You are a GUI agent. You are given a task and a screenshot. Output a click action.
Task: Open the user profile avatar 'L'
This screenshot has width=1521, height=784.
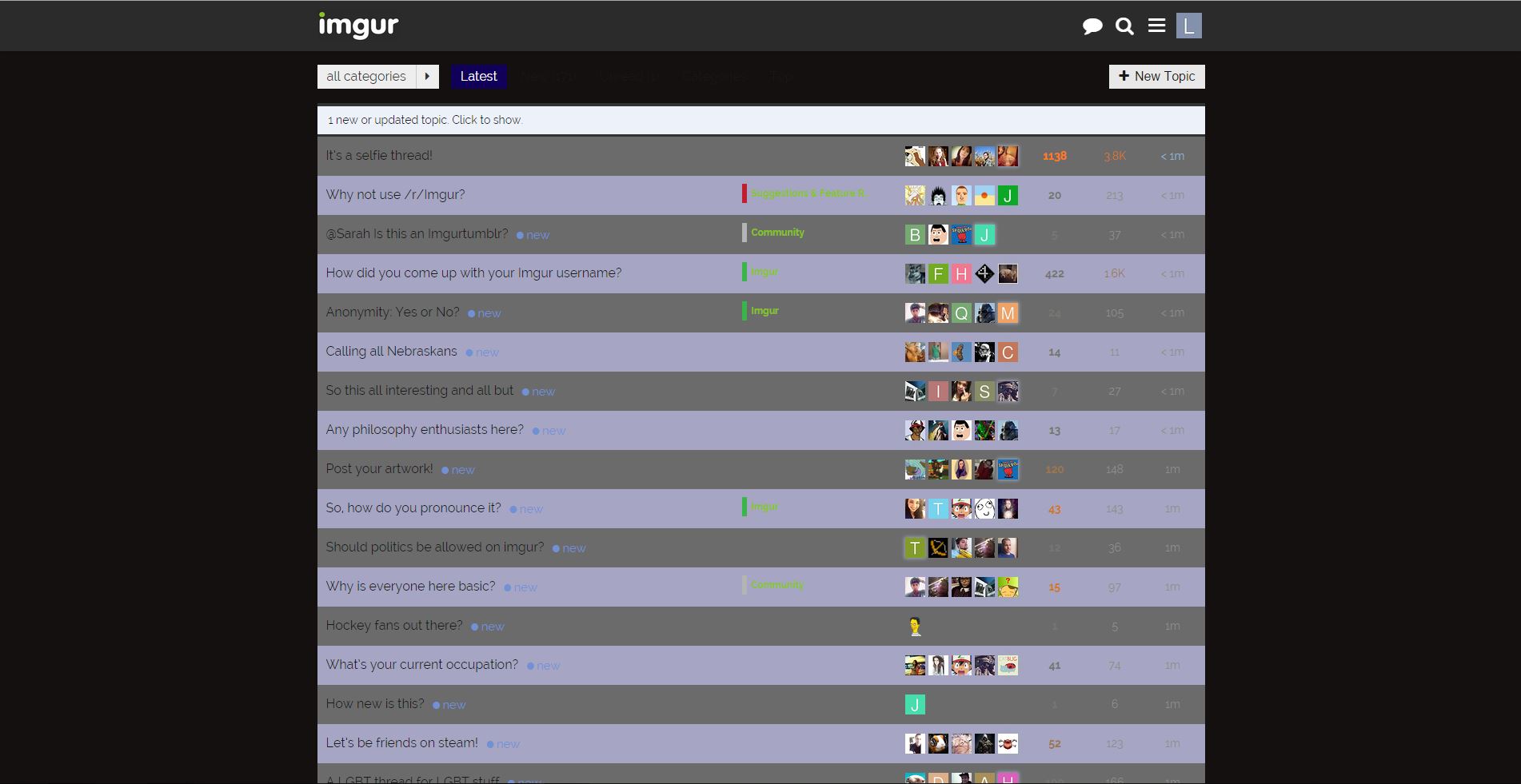[x=1189, y=26]
